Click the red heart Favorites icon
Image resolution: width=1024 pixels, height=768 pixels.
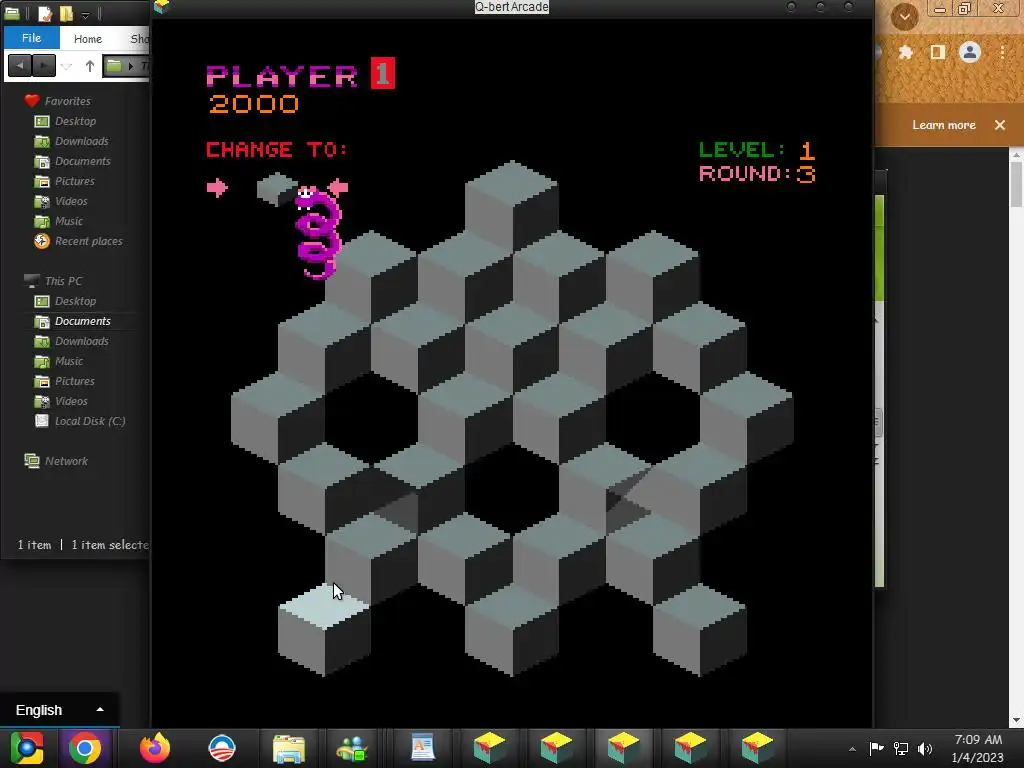click(x=32, y=101)
